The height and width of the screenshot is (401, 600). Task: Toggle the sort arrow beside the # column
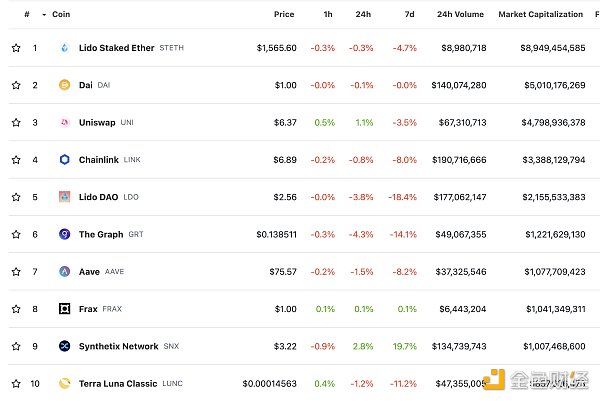point(44,15)
